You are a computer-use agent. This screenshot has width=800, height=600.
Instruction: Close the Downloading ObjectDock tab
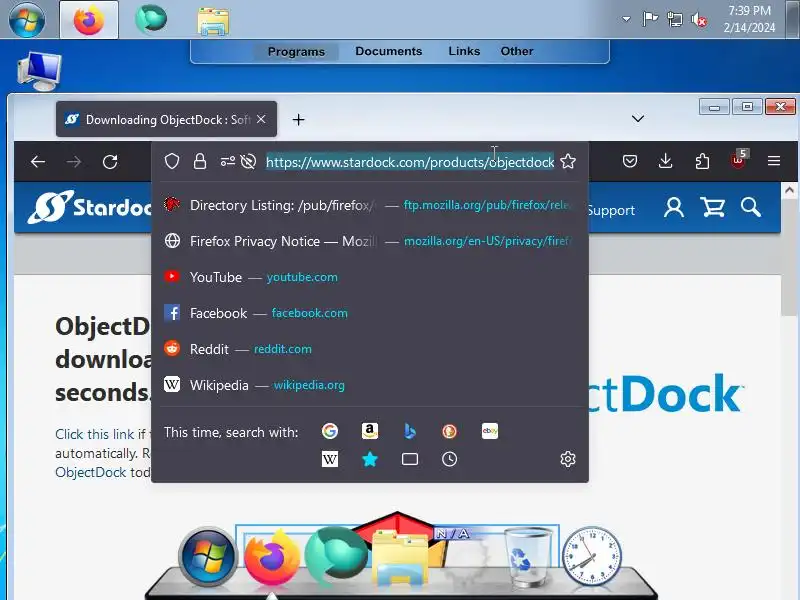tap(261, 119)
